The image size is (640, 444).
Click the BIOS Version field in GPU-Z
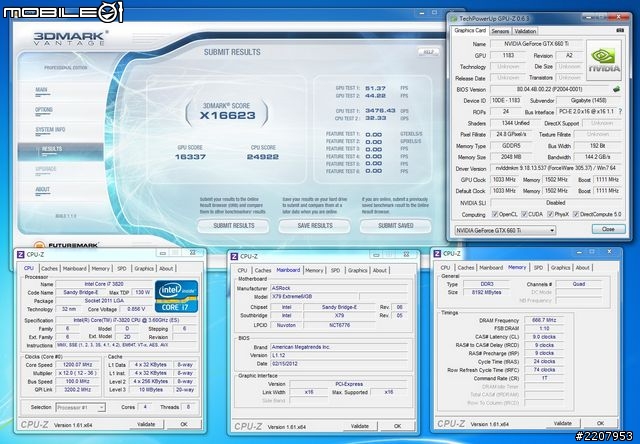550,89
